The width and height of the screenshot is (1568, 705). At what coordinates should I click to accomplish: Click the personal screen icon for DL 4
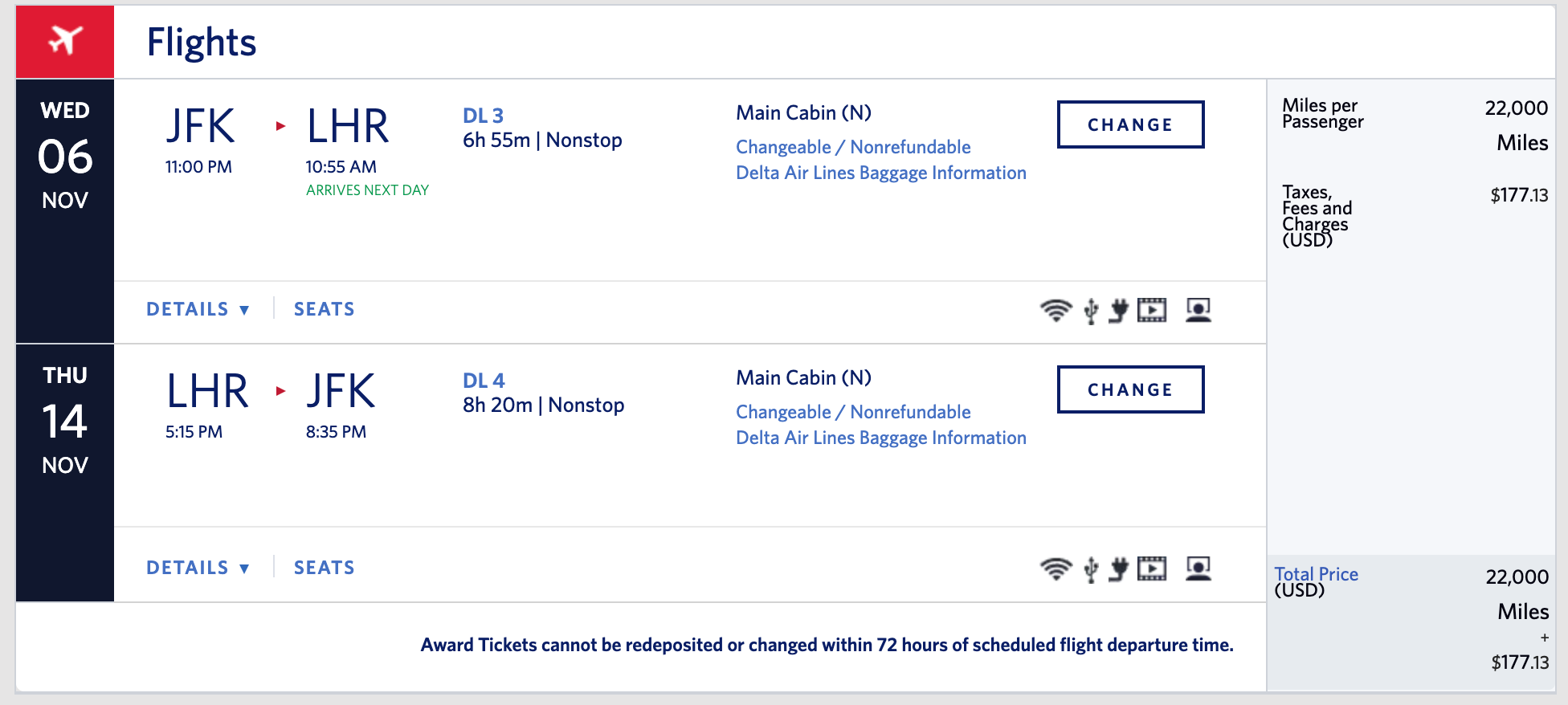1198,568
